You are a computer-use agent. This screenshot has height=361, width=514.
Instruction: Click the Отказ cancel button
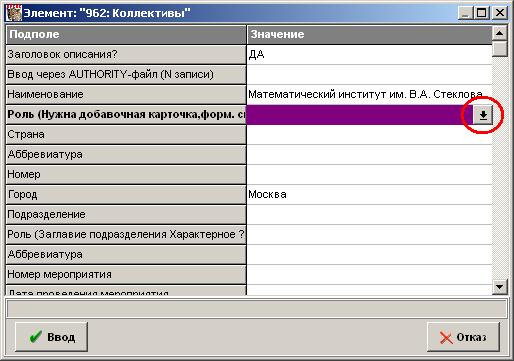tap(463, 337)
